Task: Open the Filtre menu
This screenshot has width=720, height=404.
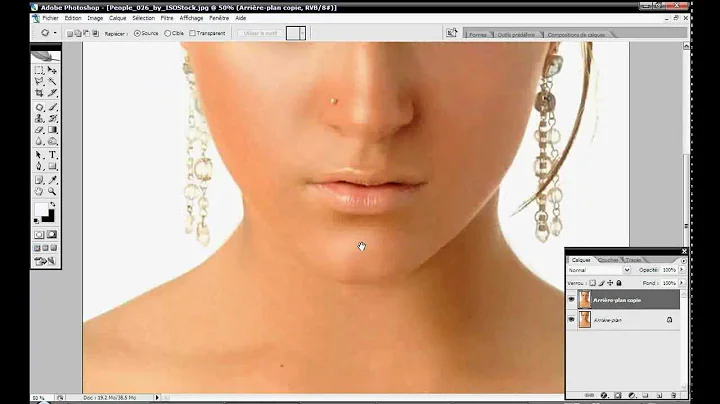Action: tap(167, 18)
